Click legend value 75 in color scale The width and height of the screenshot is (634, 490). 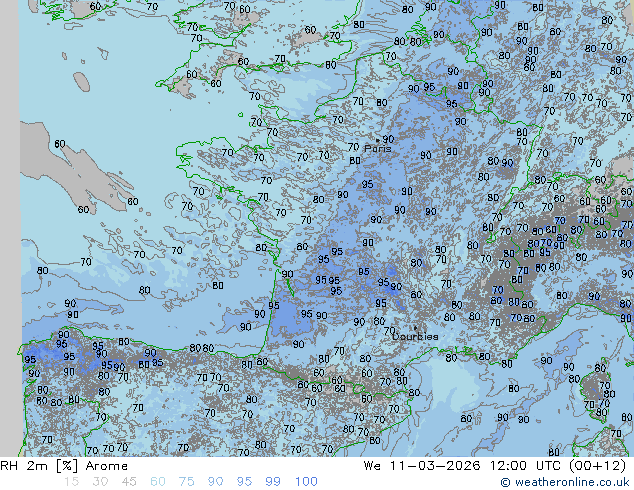pos(186,482)
